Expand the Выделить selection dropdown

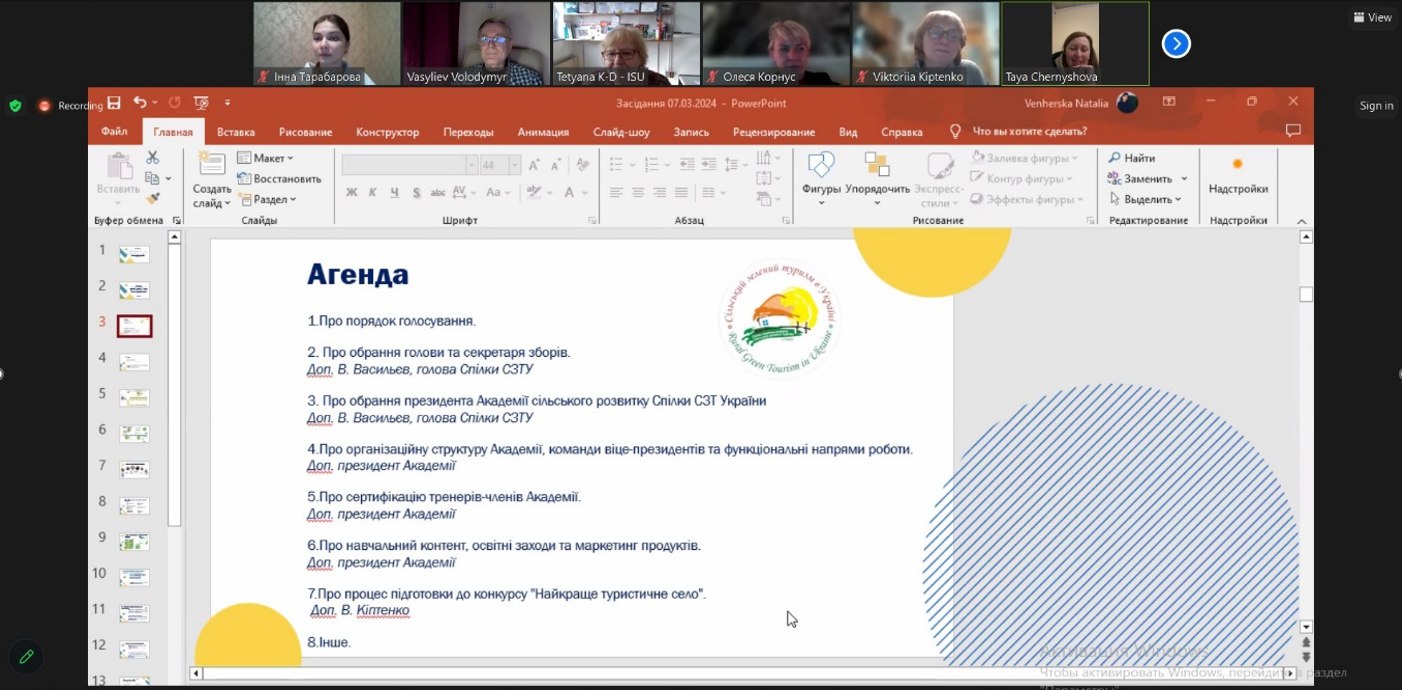click(1147, 199)
